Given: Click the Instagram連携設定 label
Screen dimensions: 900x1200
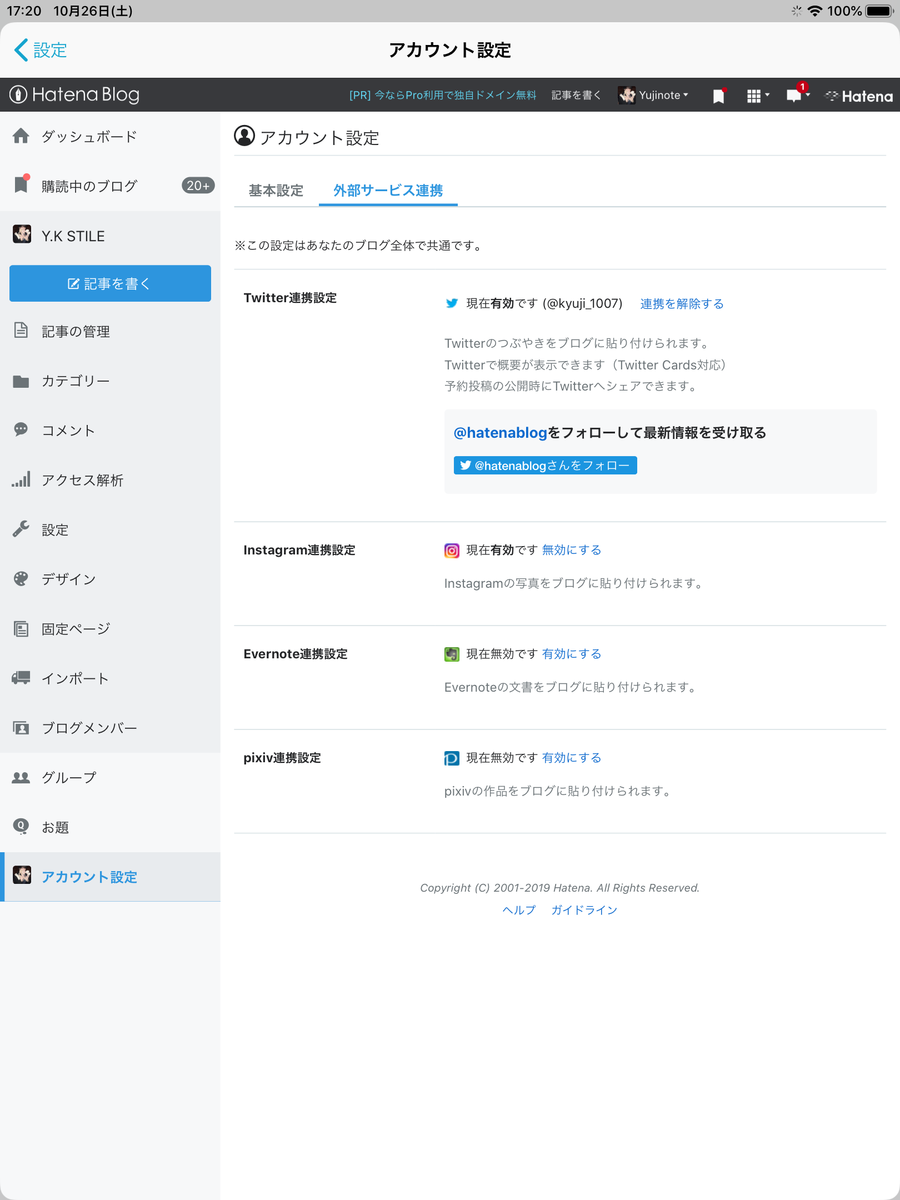Looking at the screenshot, I should click(x=299, y=550).
